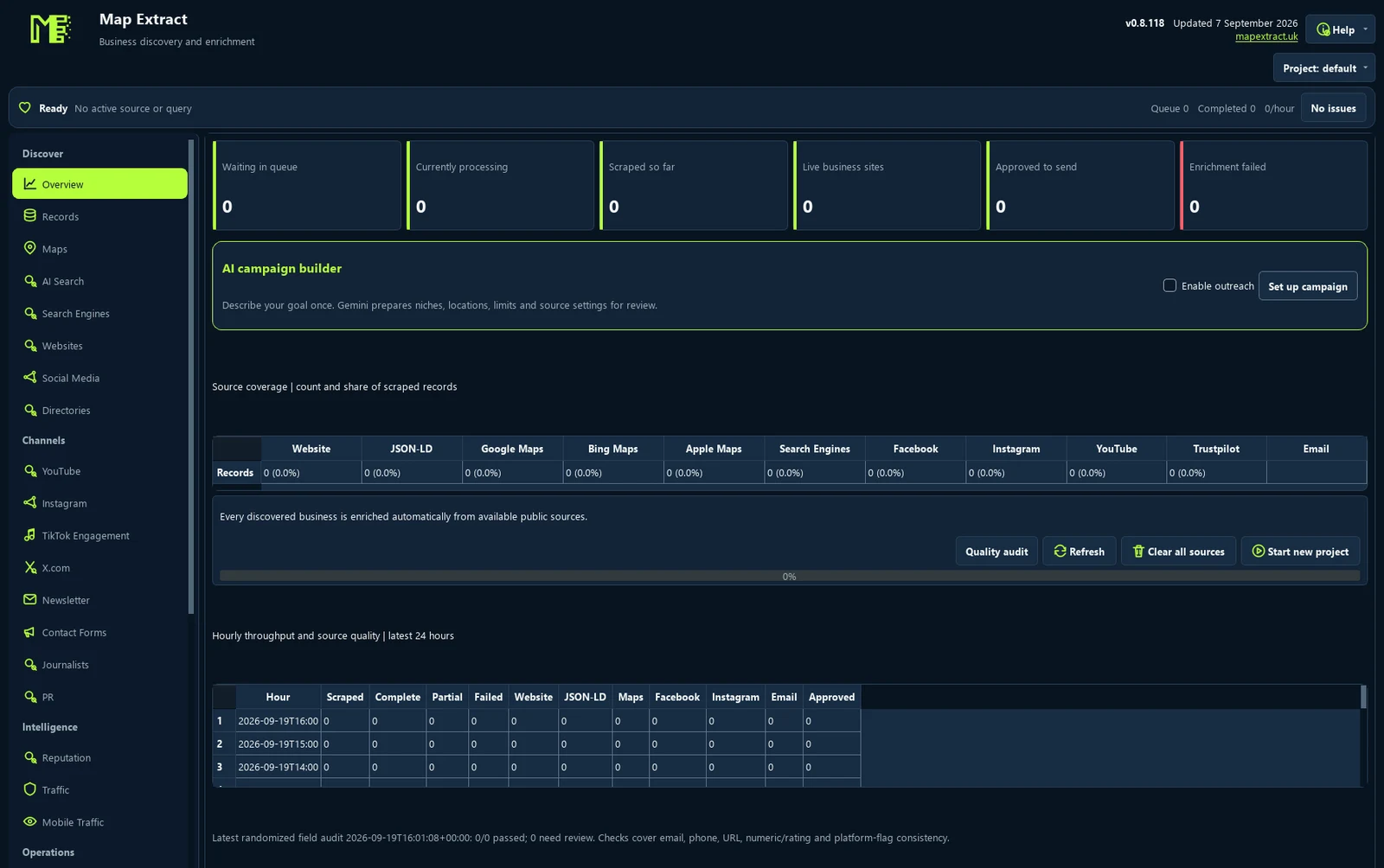Screen dimensions: 1384x868
Task: Click the Scraped so far card
Action: (694, 185)
